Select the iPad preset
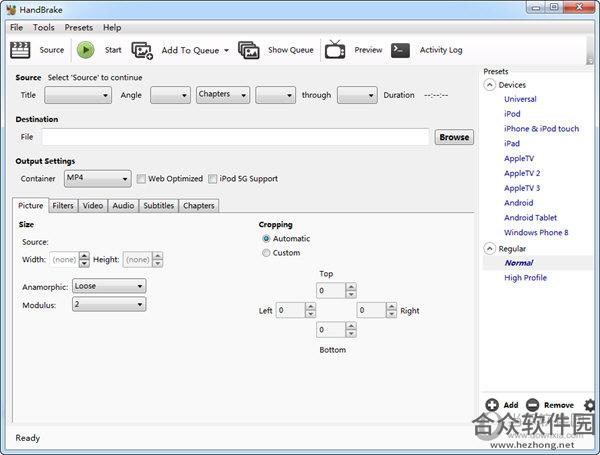The image size is (600, 455). click(512, 144)
